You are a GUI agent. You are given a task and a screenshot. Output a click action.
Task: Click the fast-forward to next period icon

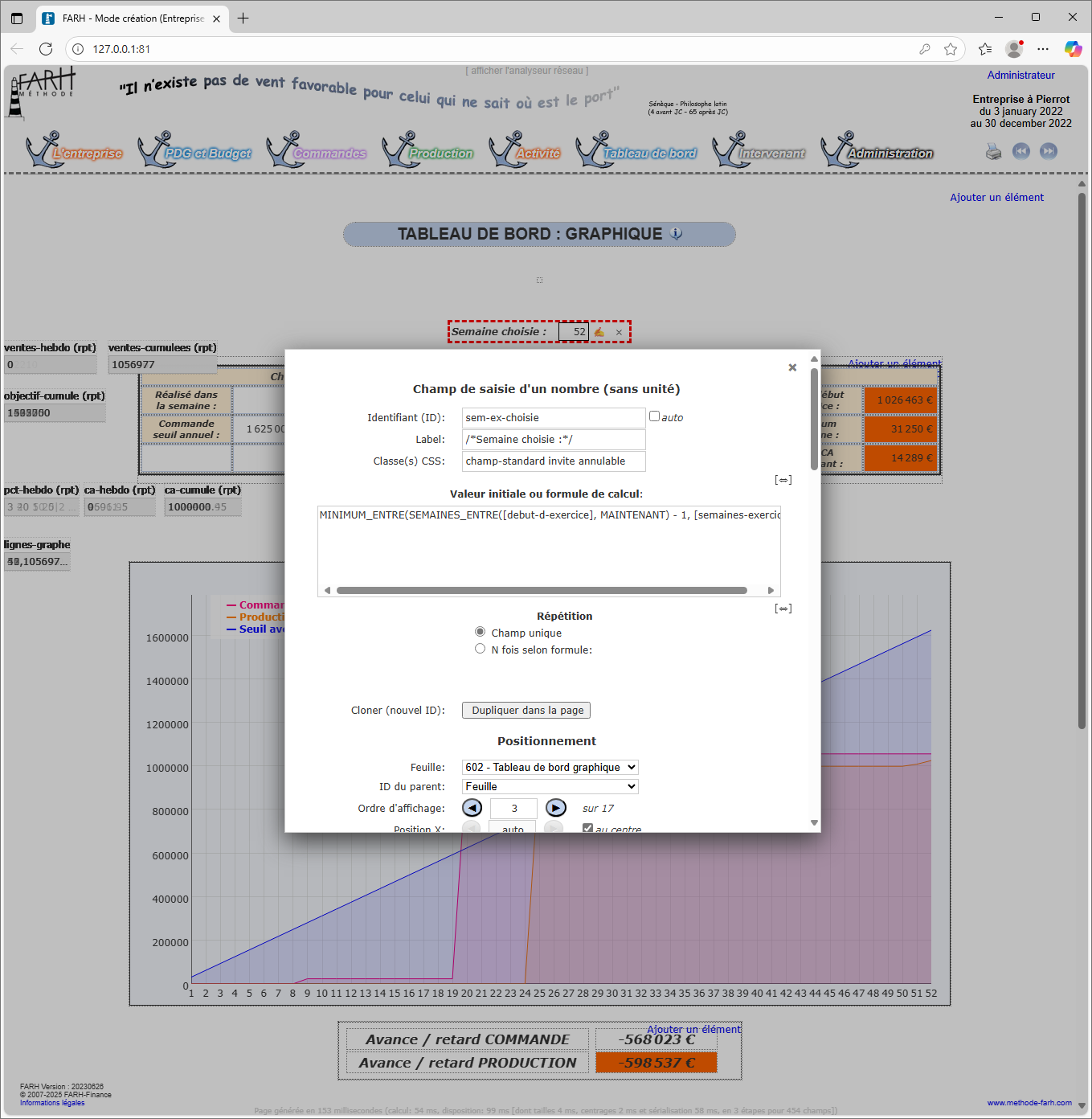click(1048, 151)
